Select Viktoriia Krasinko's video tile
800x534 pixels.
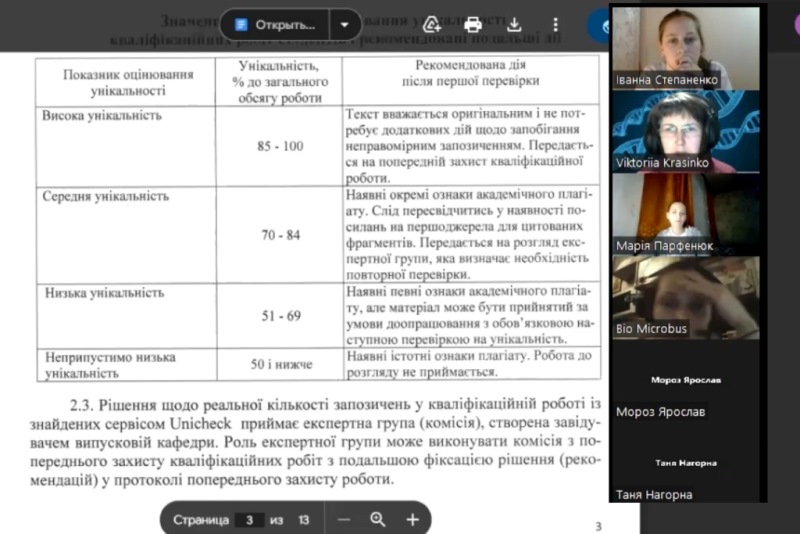click(x=686, y=132)
